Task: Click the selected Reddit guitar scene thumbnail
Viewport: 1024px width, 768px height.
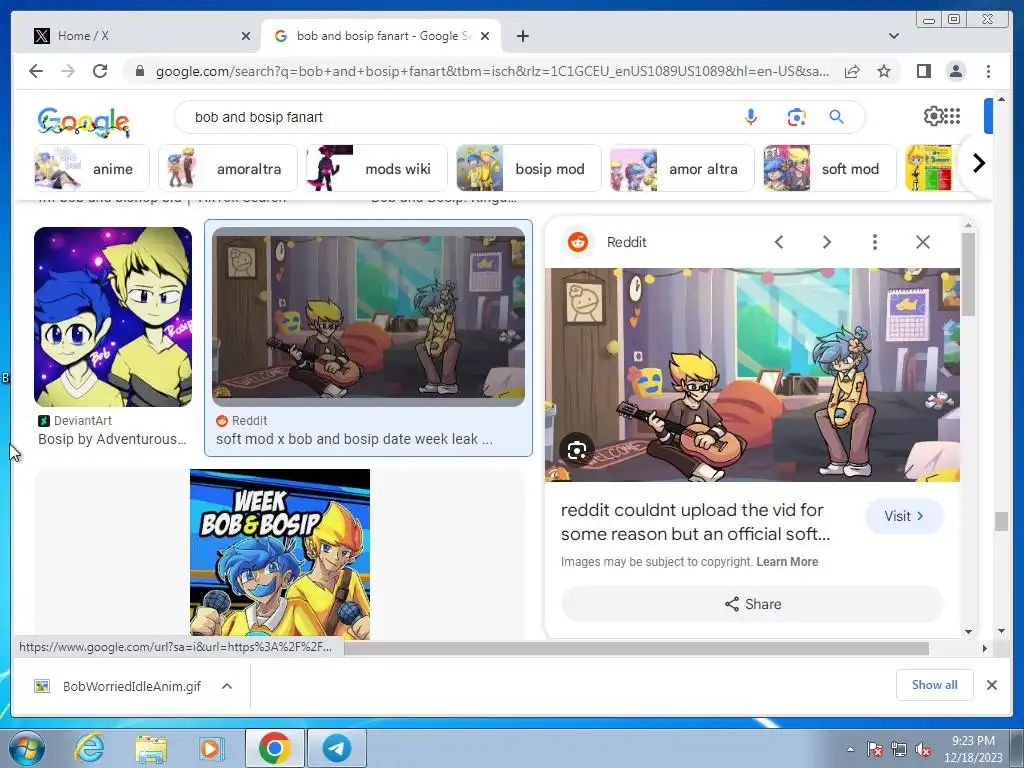Action: tap(368, 317)
